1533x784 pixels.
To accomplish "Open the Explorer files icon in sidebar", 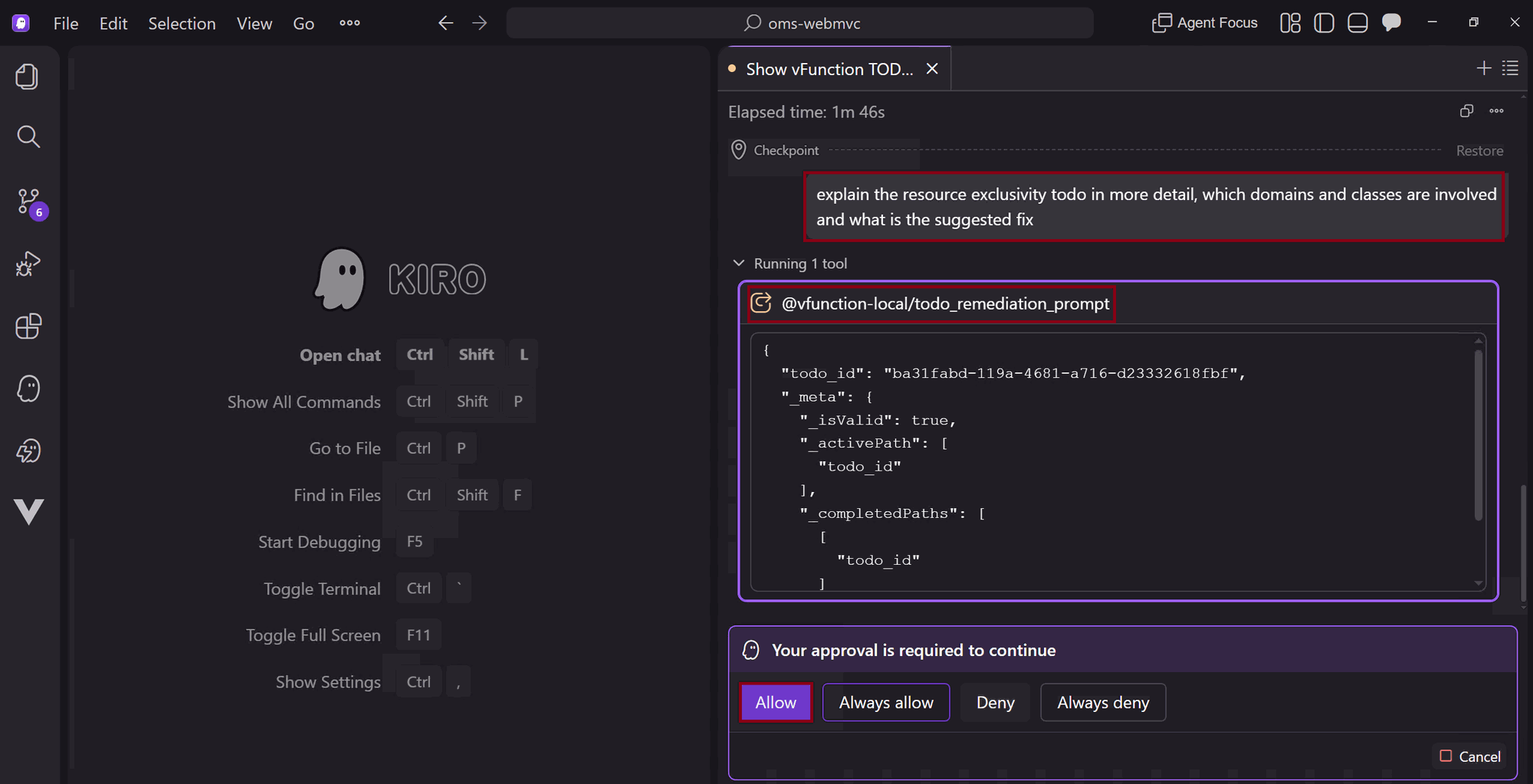I will click(x=28, y=76).
